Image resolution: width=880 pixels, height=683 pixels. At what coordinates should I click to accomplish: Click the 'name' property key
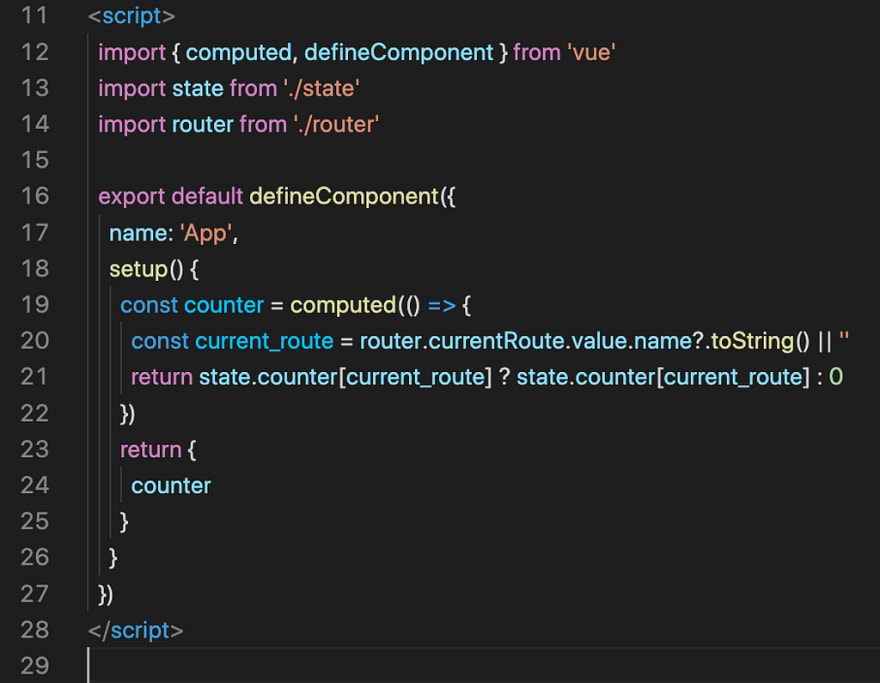[x=138, y=232]
